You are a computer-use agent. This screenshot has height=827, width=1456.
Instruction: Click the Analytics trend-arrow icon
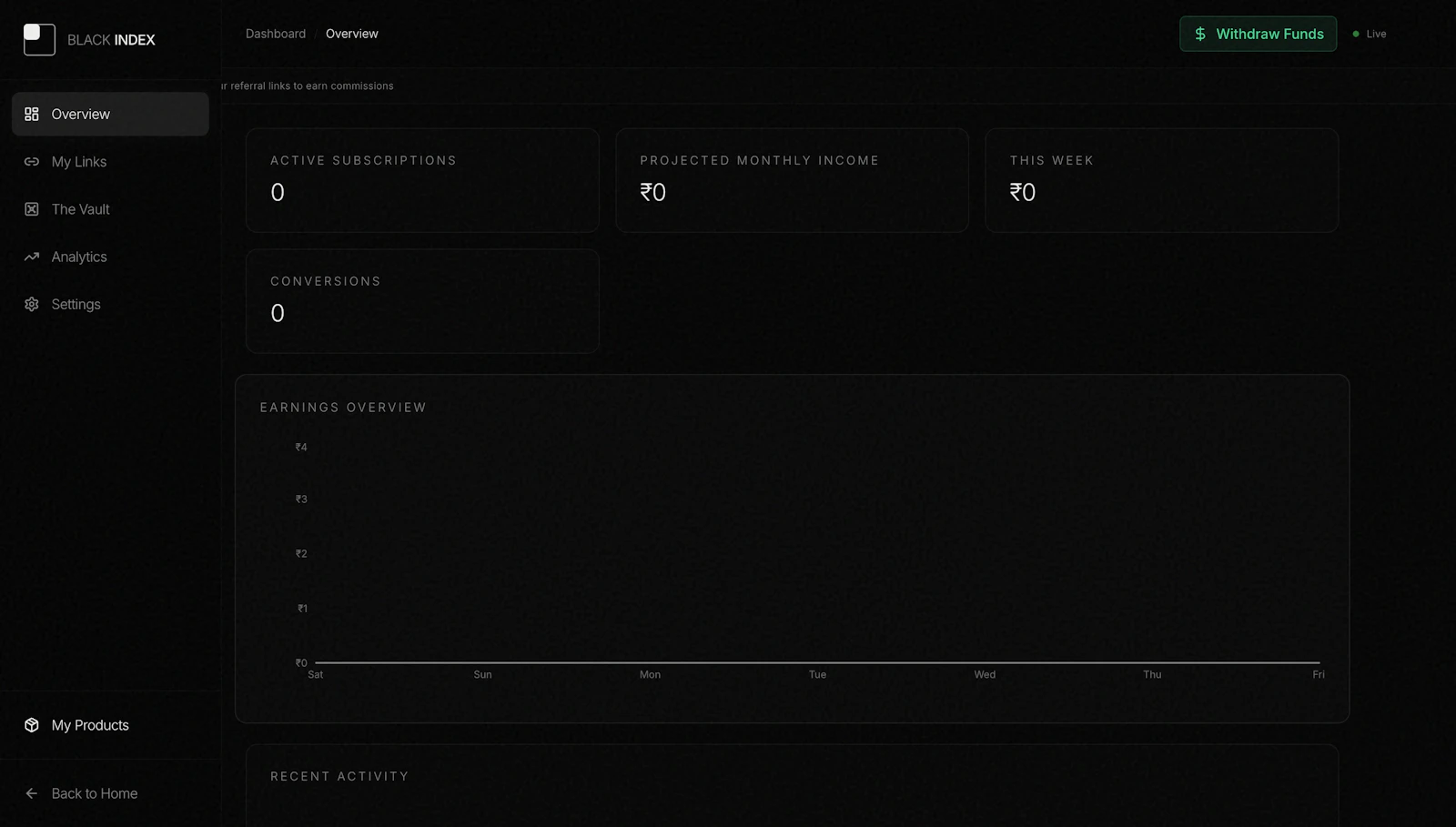pos(32,256)
